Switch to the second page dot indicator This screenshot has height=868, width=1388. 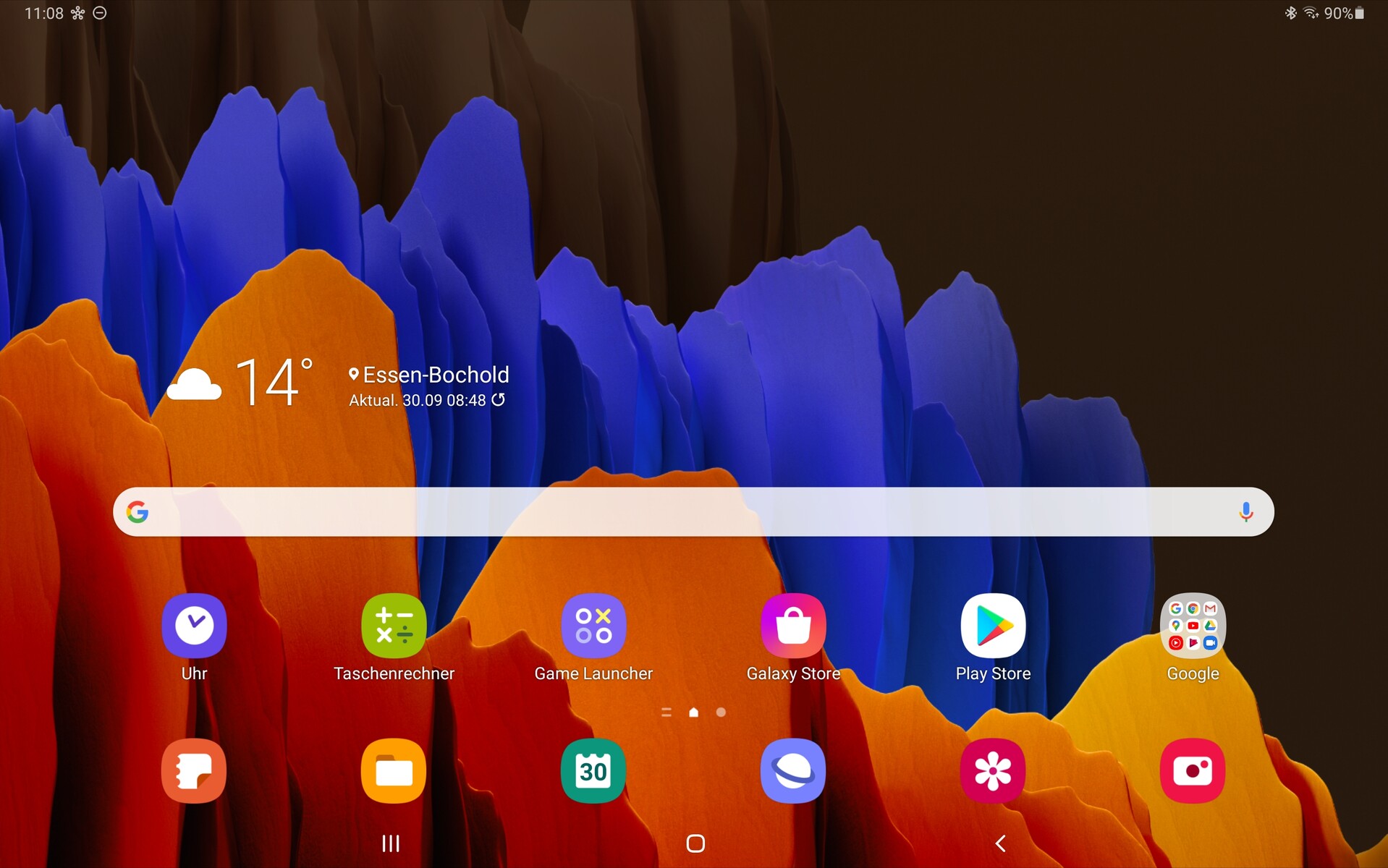pyautogui.click(x=721, y=712)
